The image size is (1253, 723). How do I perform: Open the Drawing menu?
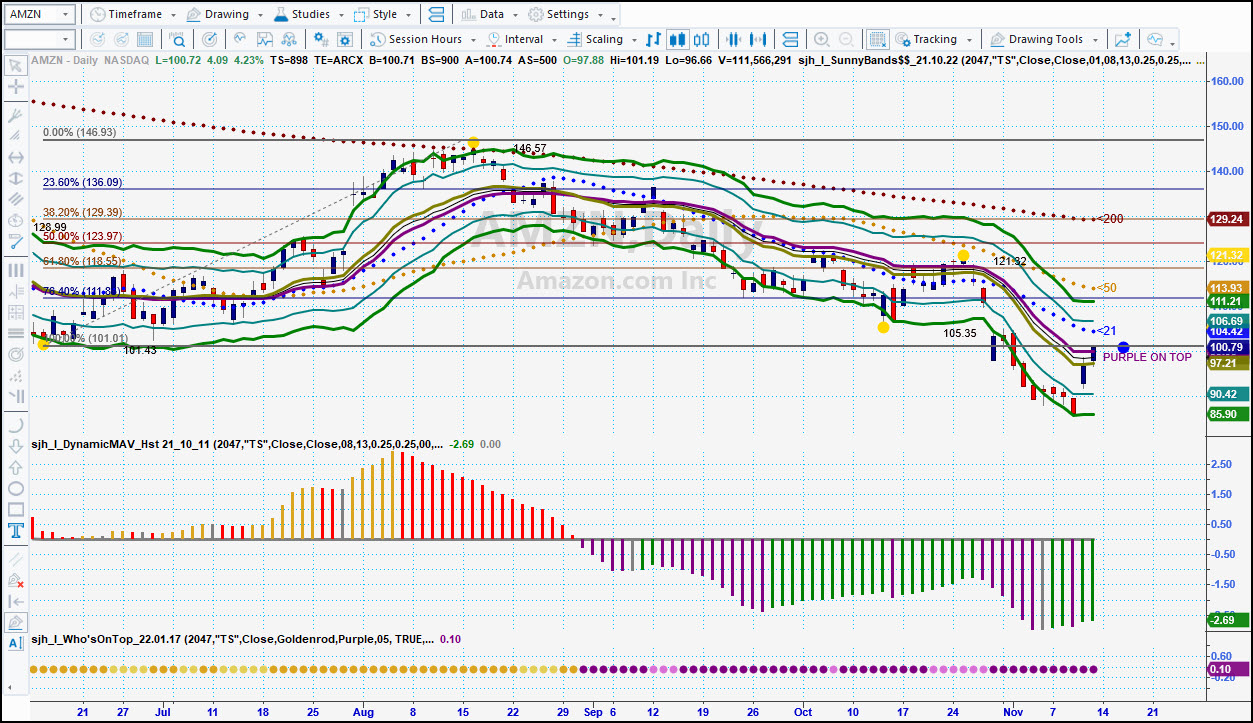(x=224, y=15)
